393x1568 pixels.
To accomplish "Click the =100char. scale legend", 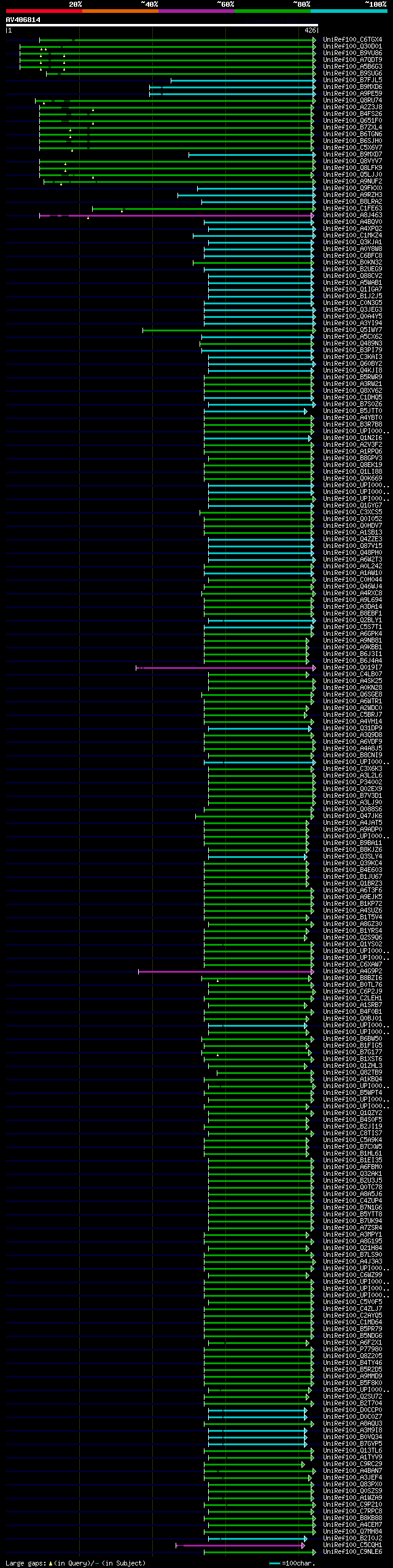I will (x=292, y=1563).
